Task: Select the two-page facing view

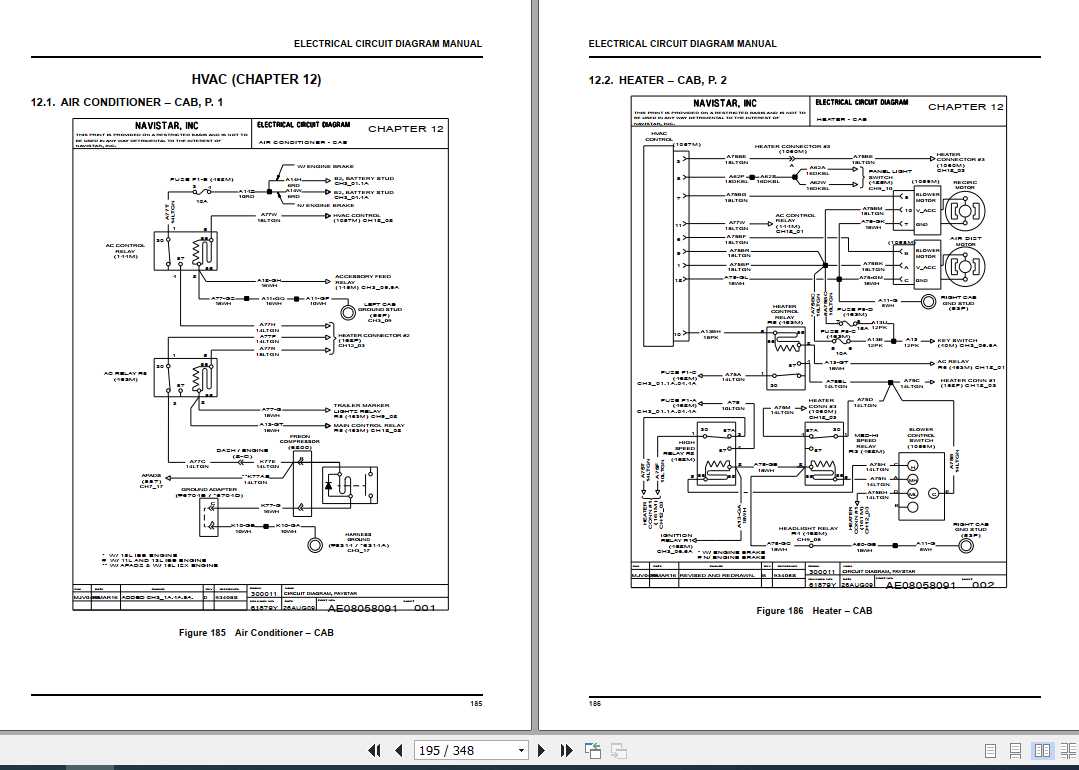Action: click(x=1042, y=751)
